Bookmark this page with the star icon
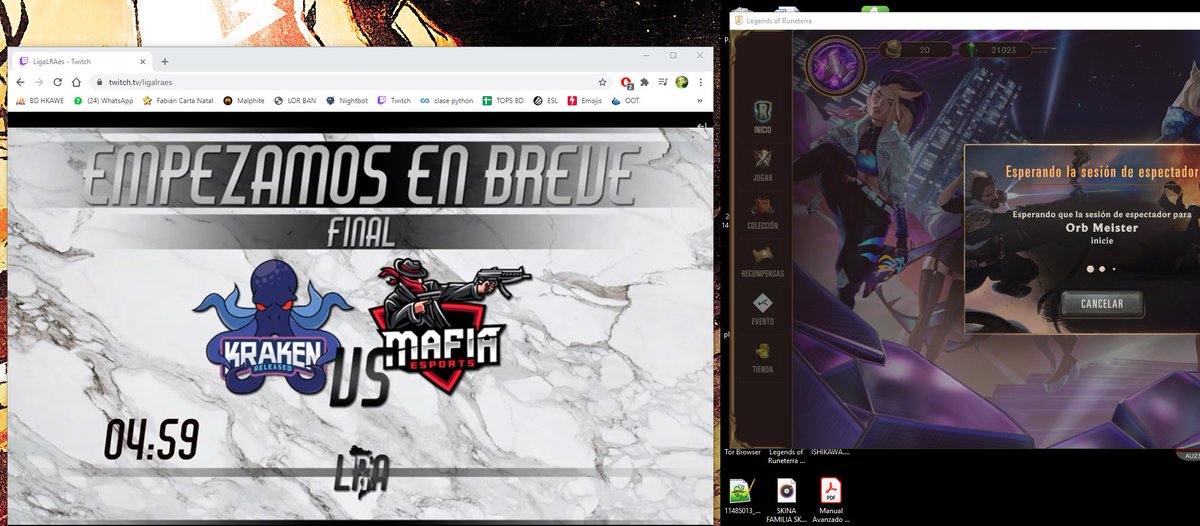Image resolution: width=1200 pixels, height=526 pixels. (602, 82)
